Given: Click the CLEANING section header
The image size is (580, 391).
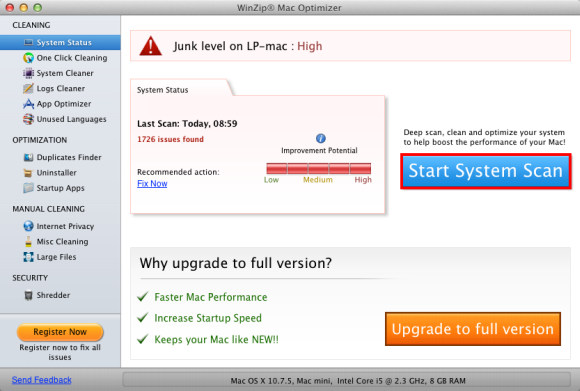Looking at the screenshot, I should pos(31,25).
